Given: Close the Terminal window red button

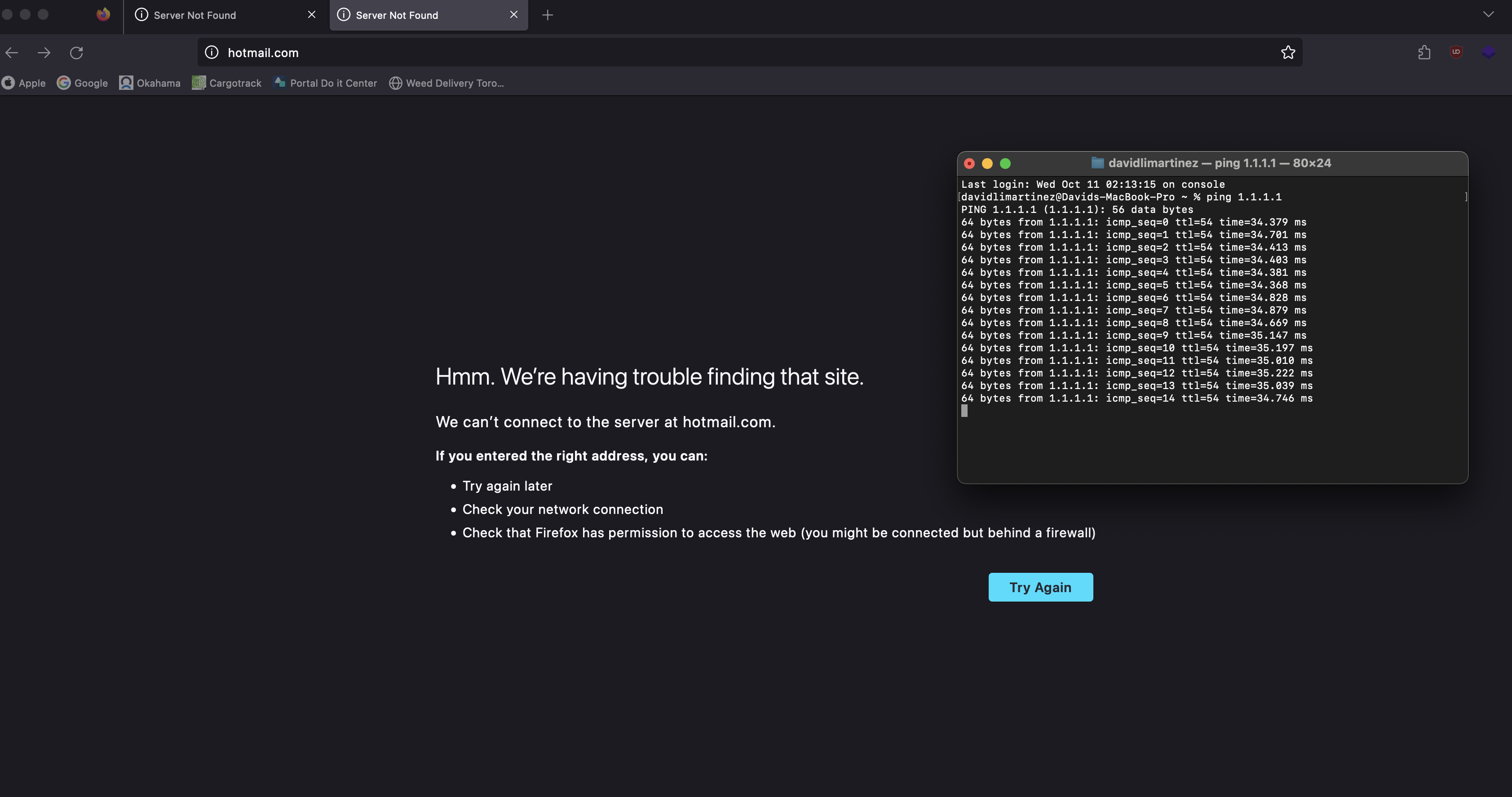Looking at the screenshot, I should 970,164.
